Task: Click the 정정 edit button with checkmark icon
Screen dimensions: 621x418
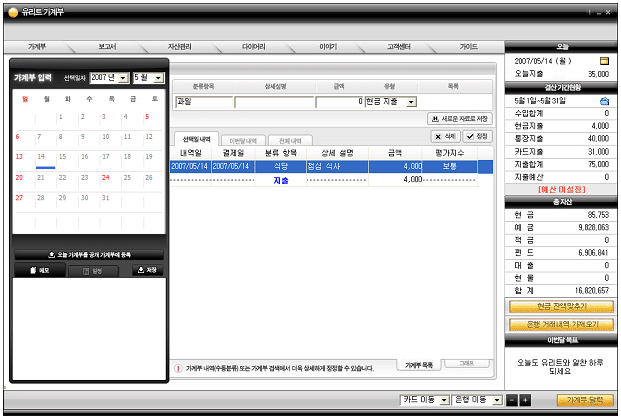Action: [477, 135]
